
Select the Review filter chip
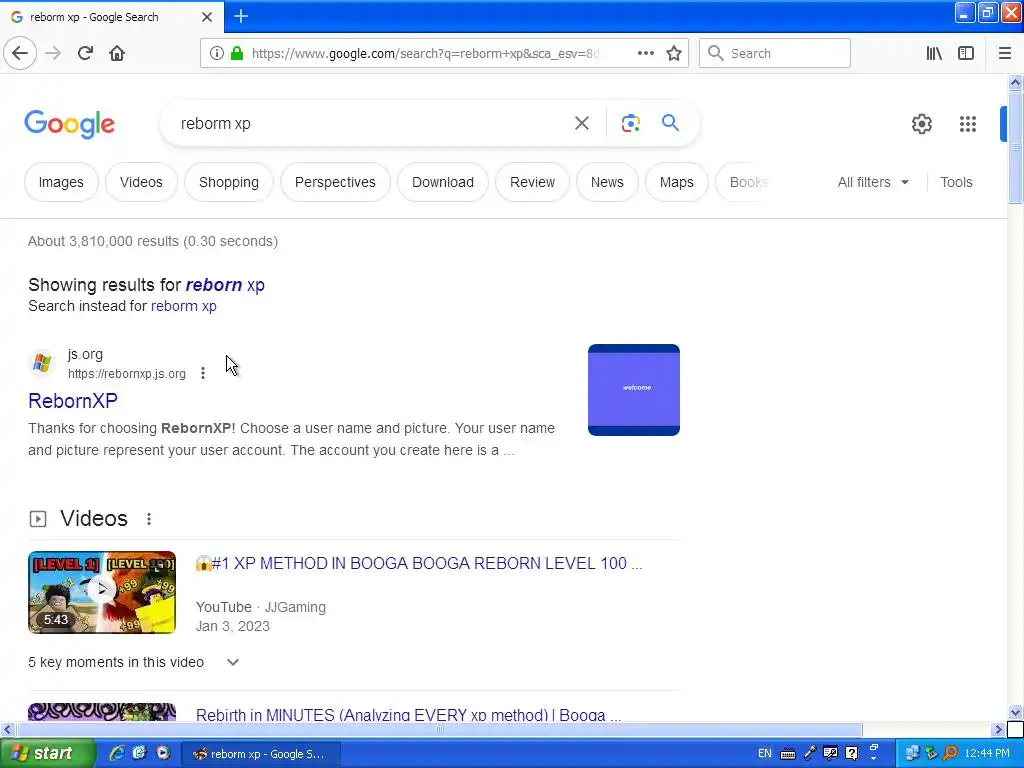[x=532, y=182]
